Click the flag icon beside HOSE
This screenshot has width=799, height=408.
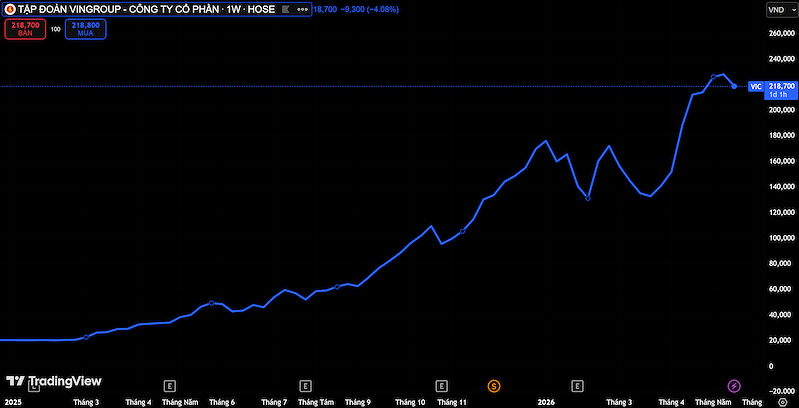[x=286, y=10]
